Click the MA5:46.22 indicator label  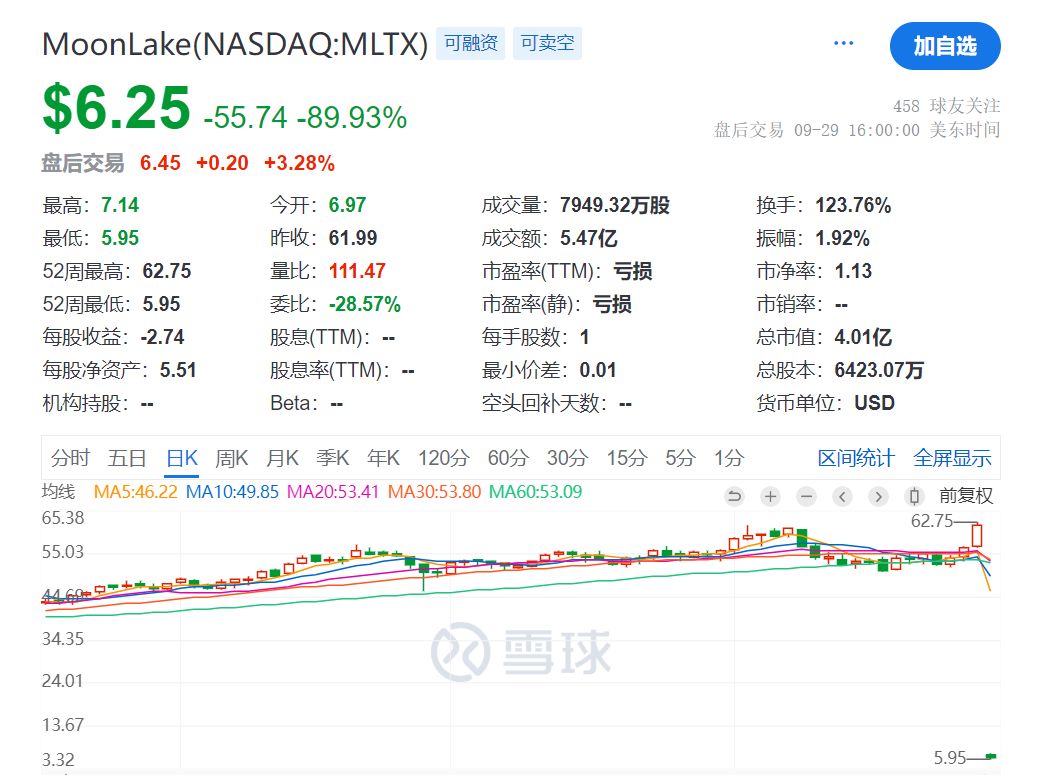(136, 492)
